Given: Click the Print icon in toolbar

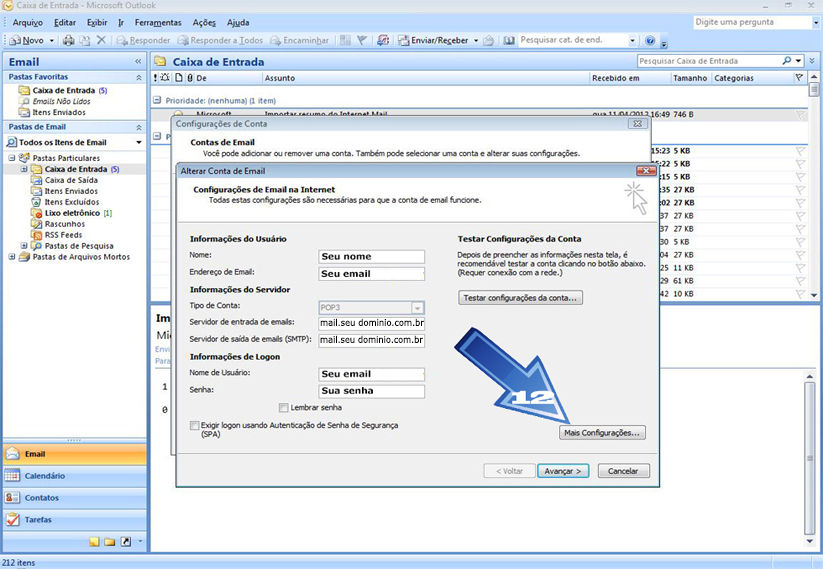Looking at the screenshot, I should (69, 40).
